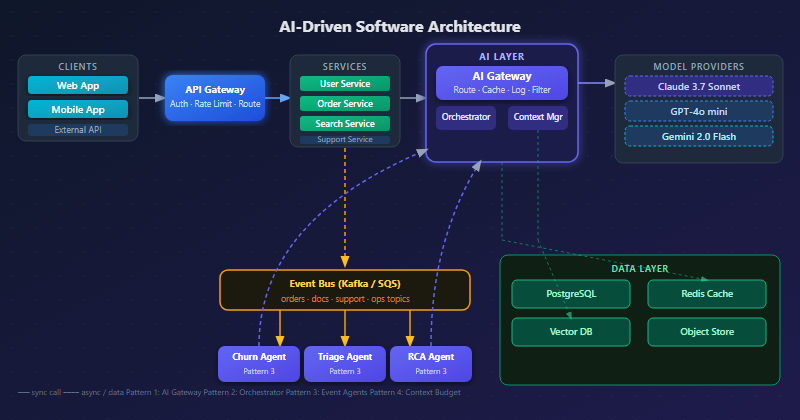Select the Context Mgr component
This screenshot has height=420, width=800.
[538, 117]
